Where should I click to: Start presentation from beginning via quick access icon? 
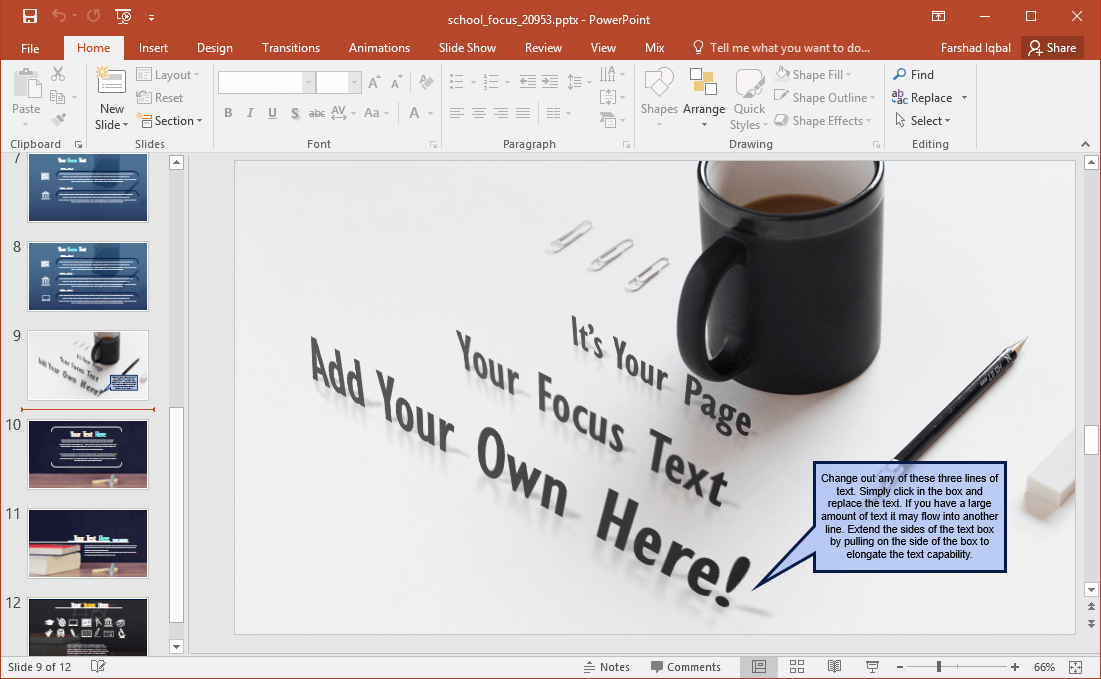tap(123, 16)
